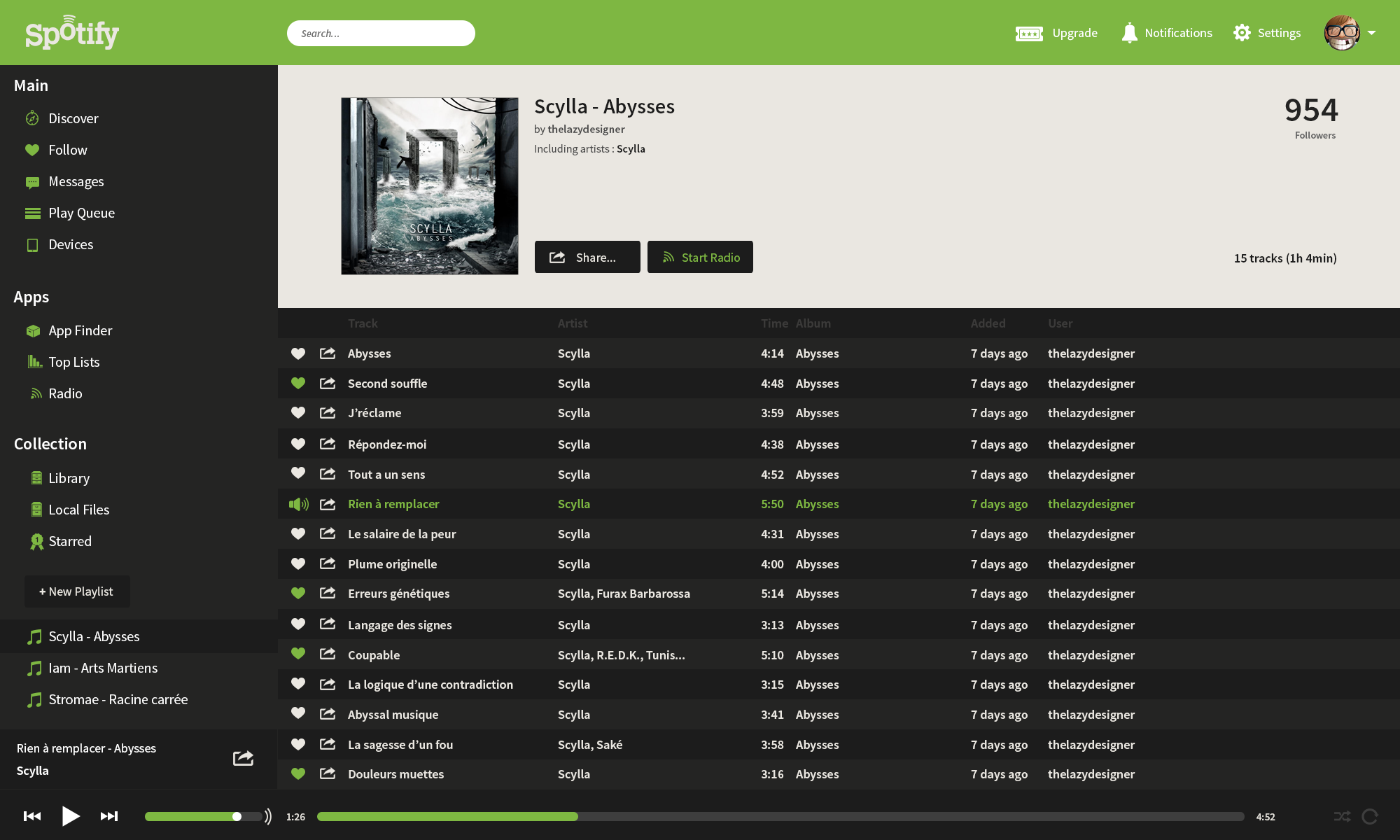1400x840 pixels.
Task: Adjust the volume slider
Action: click(204, 816)
